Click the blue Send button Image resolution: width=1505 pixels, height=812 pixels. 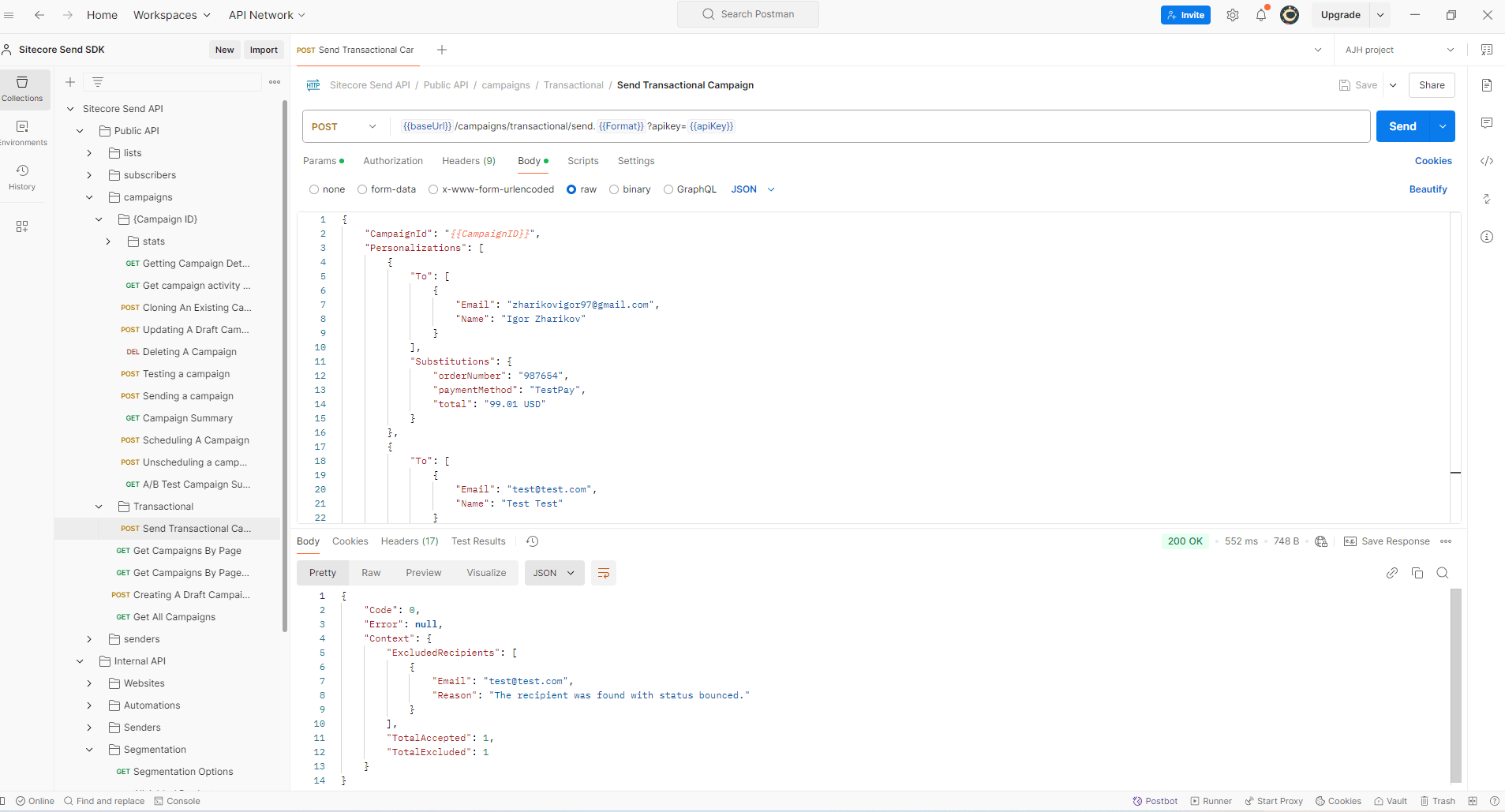coord(1403,126)
